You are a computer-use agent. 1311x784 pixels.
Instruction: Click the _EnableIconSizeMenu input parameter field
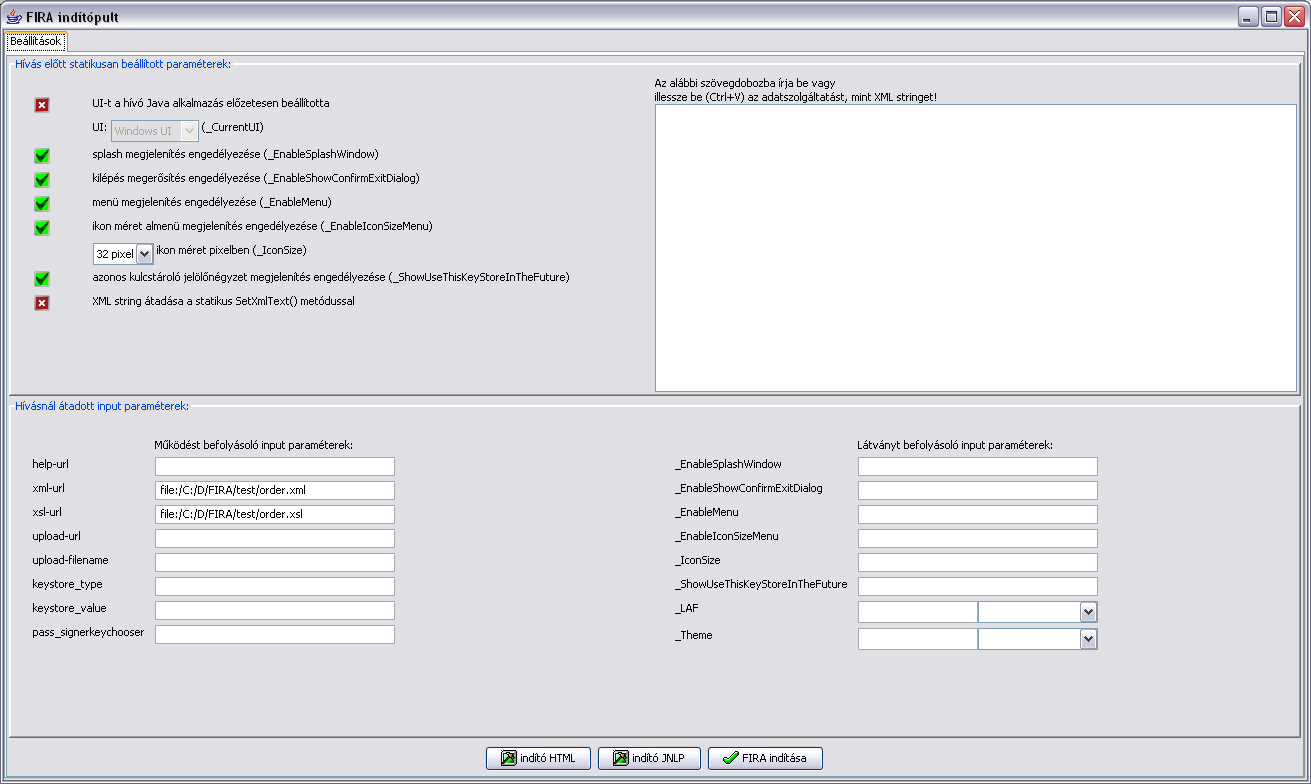pyautogui.click(x=978, y=538)
